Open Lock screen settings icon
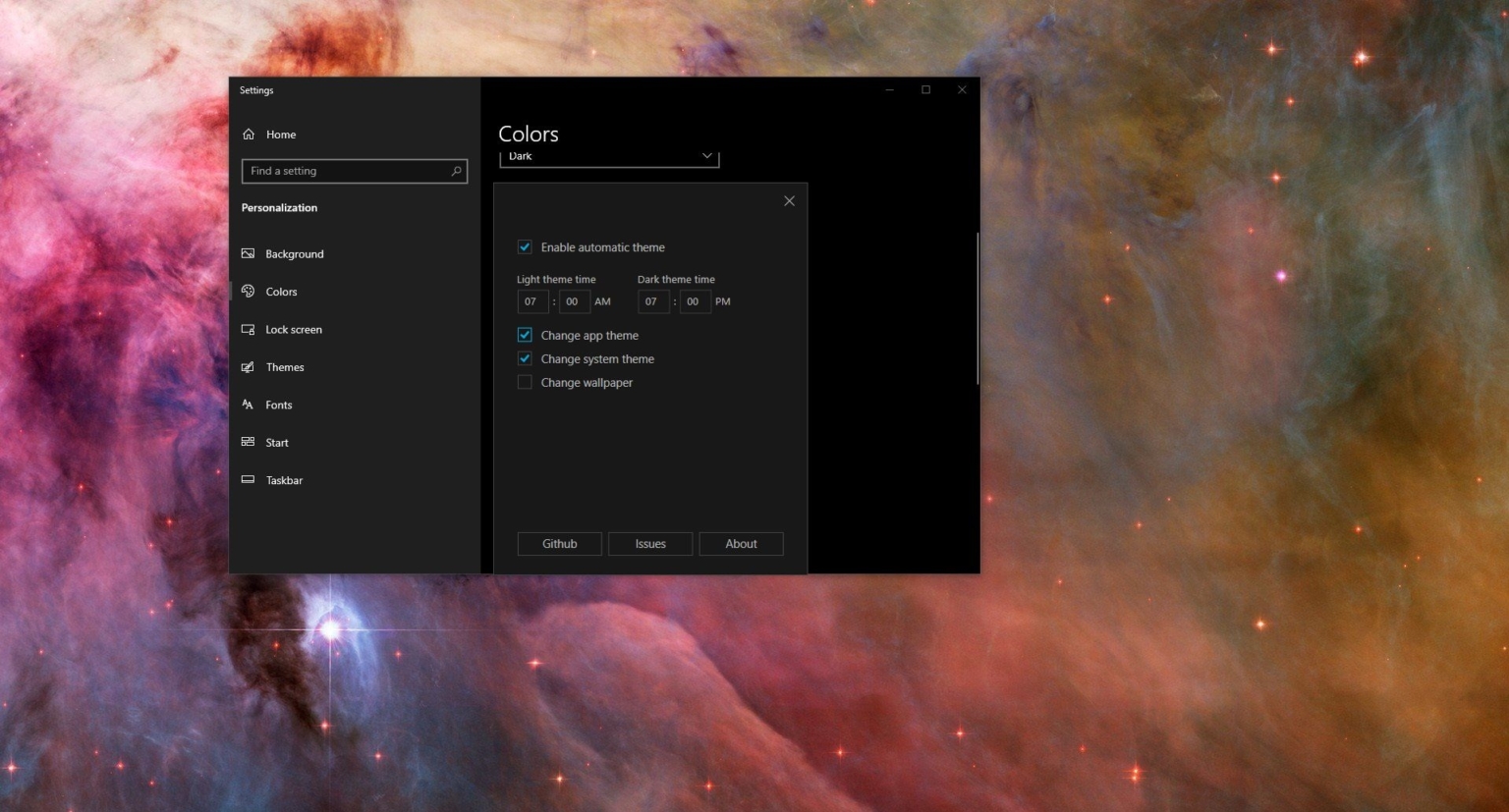The width and height of the screenshot is (1509, 812). (249, 329)
